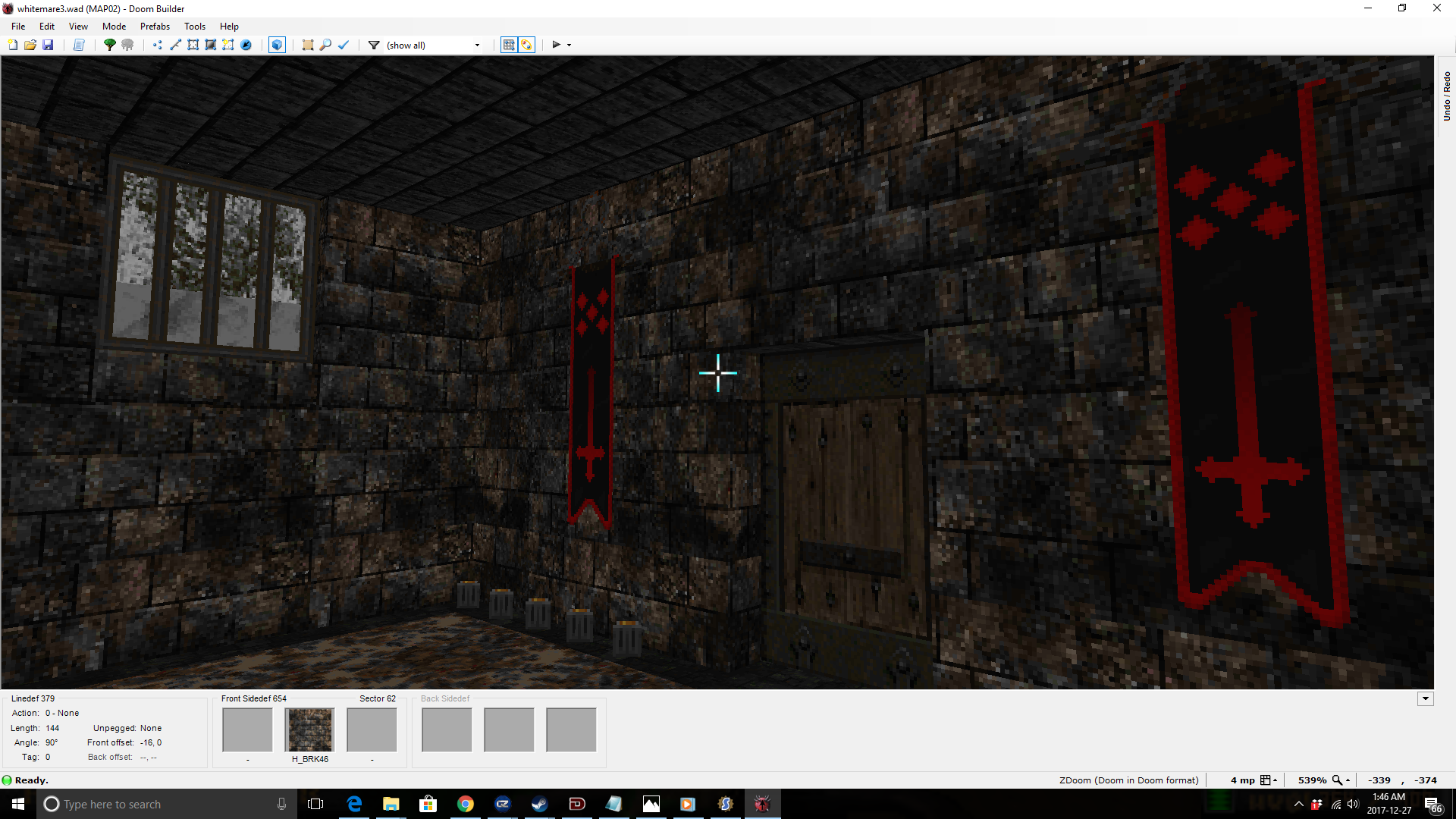Image resolution: width=1456 pixels, height=819 pixels.
Task: Launch Microsoft Edge from the taskbar
Action: pyautogui.click(x=354, y=804)
